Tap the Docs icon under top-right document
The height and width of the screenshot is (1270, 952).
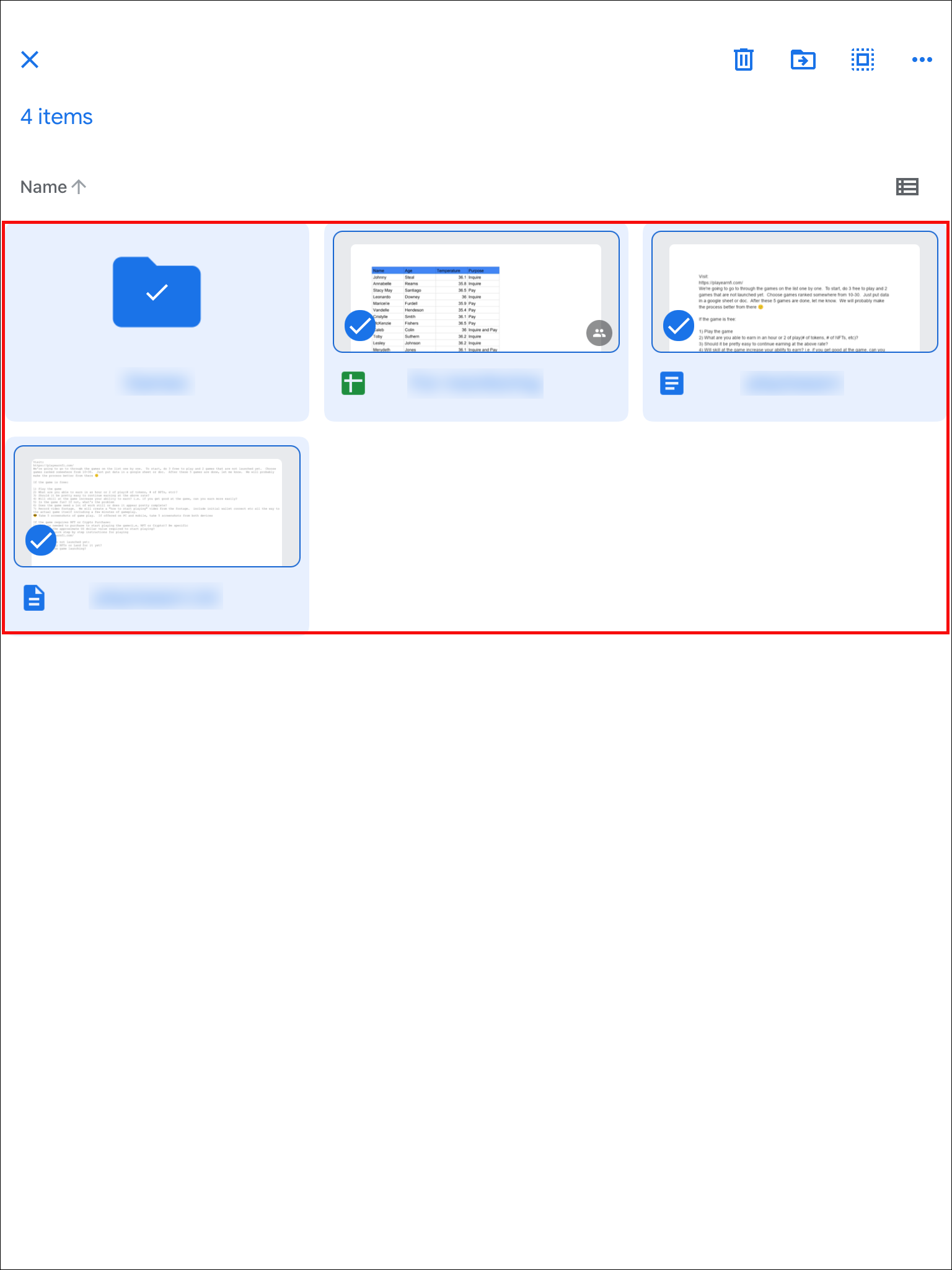coord(672,383)
